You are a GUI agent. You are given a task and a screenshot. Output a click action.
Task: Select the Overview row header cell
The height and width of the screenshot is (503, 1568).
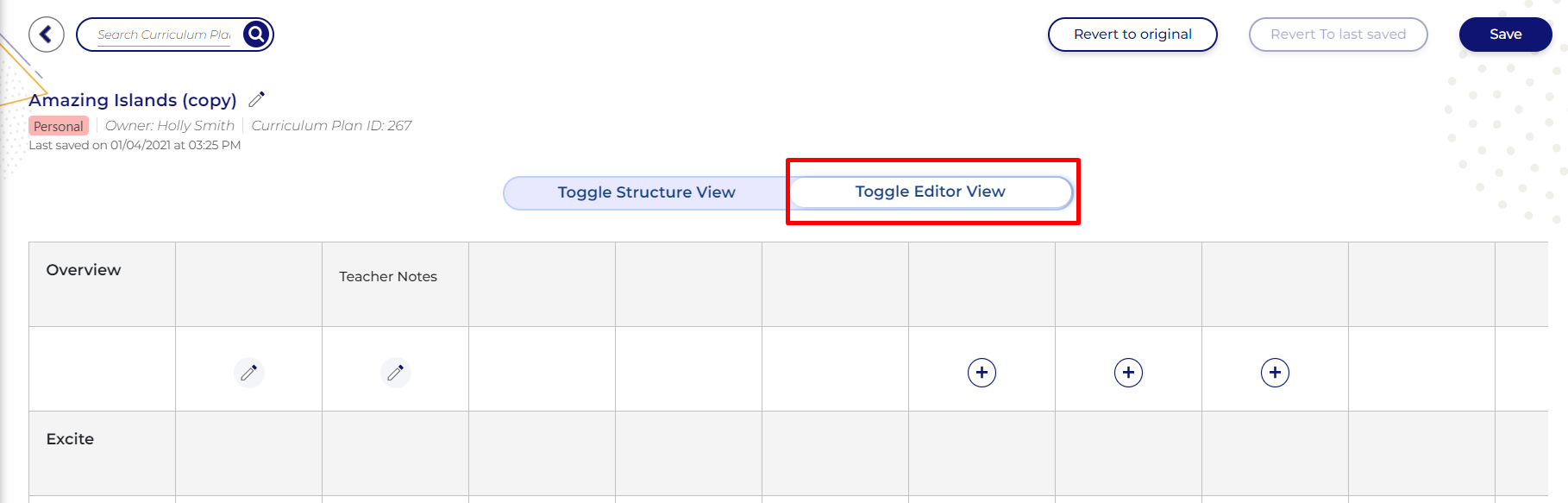[84, 270]
